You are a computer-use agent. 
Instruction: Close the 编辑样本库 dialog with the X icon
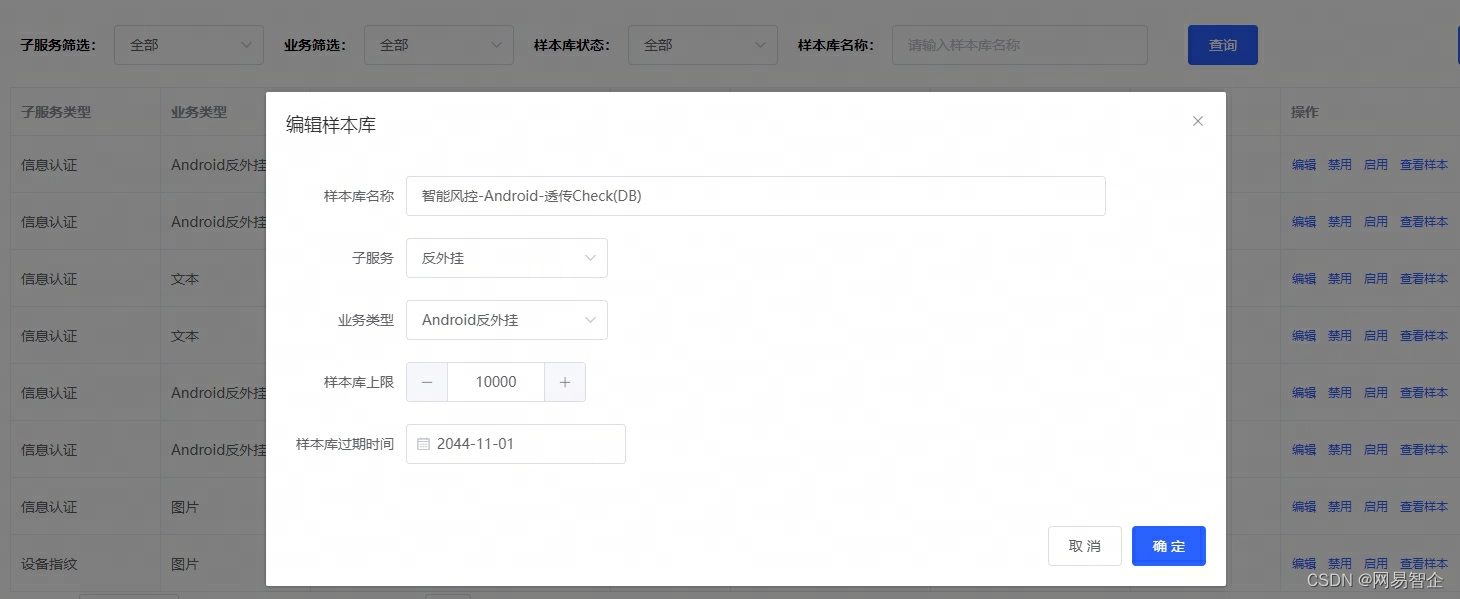tap(1198, 121)
